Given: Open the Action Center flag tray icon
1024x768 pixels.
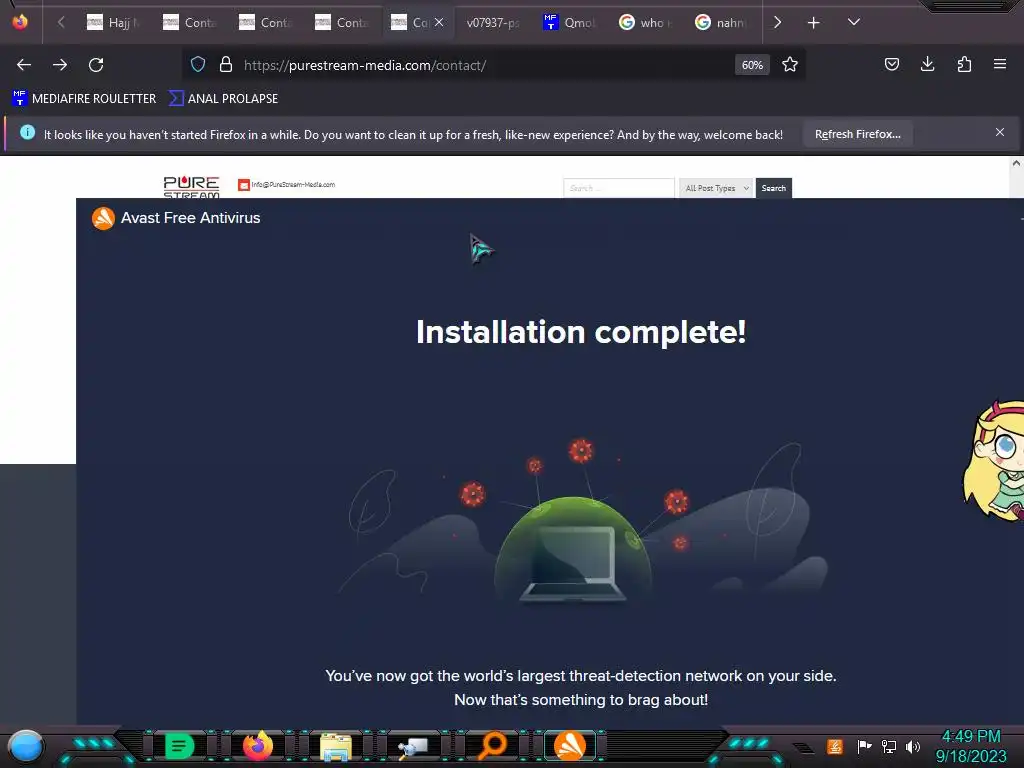Looking at the screenshot, I should click(863, 746).
